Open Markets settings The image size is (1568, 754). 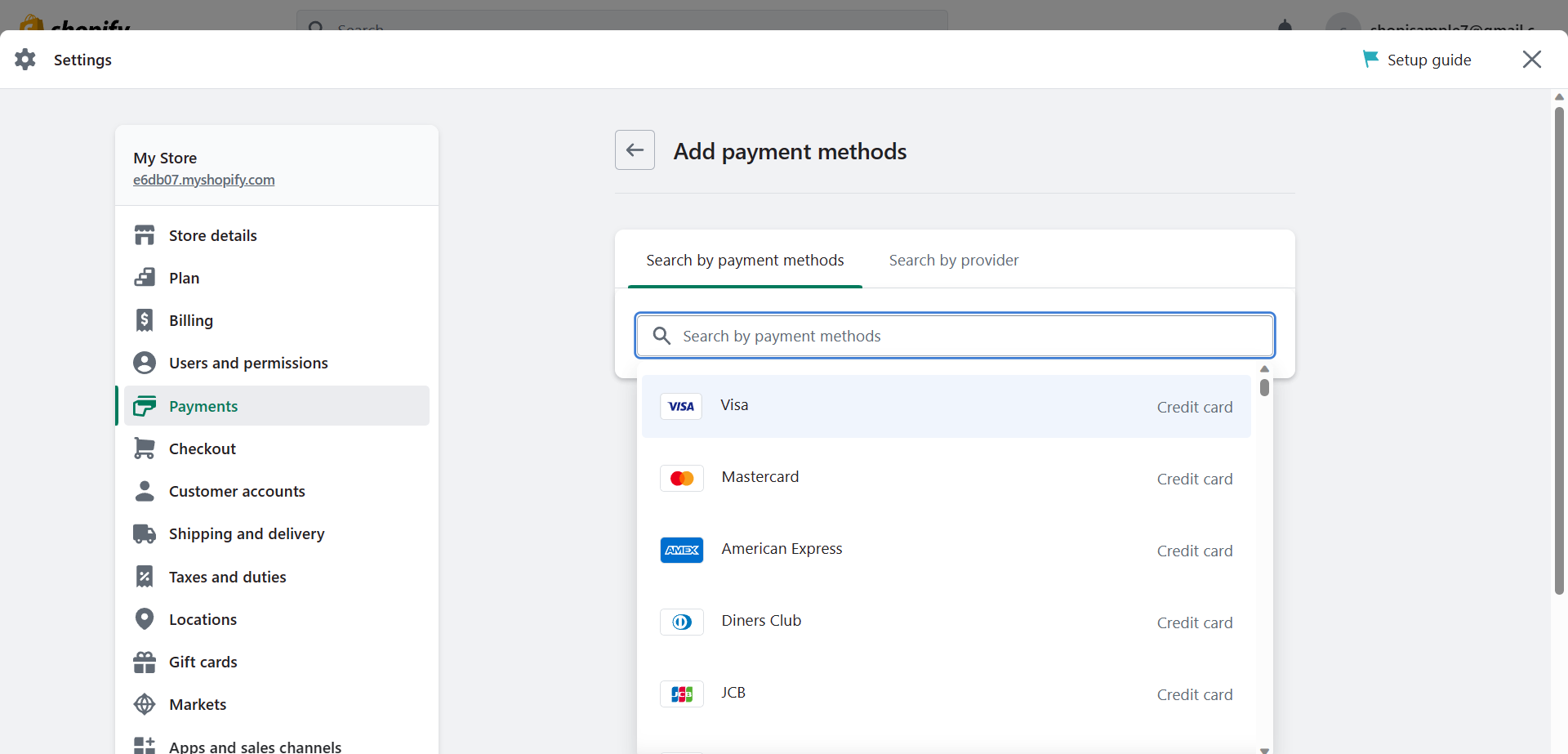tap(277, 704)
